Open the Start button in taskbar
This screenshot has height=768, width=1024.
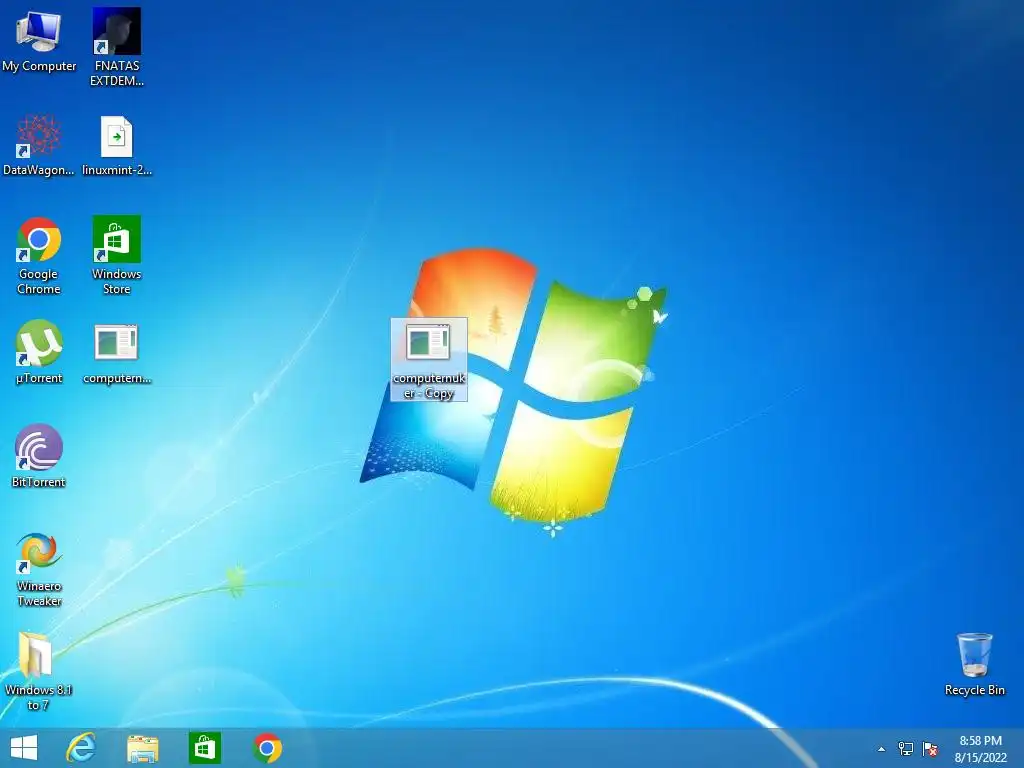pyautogui.click(x=24, y=748)
